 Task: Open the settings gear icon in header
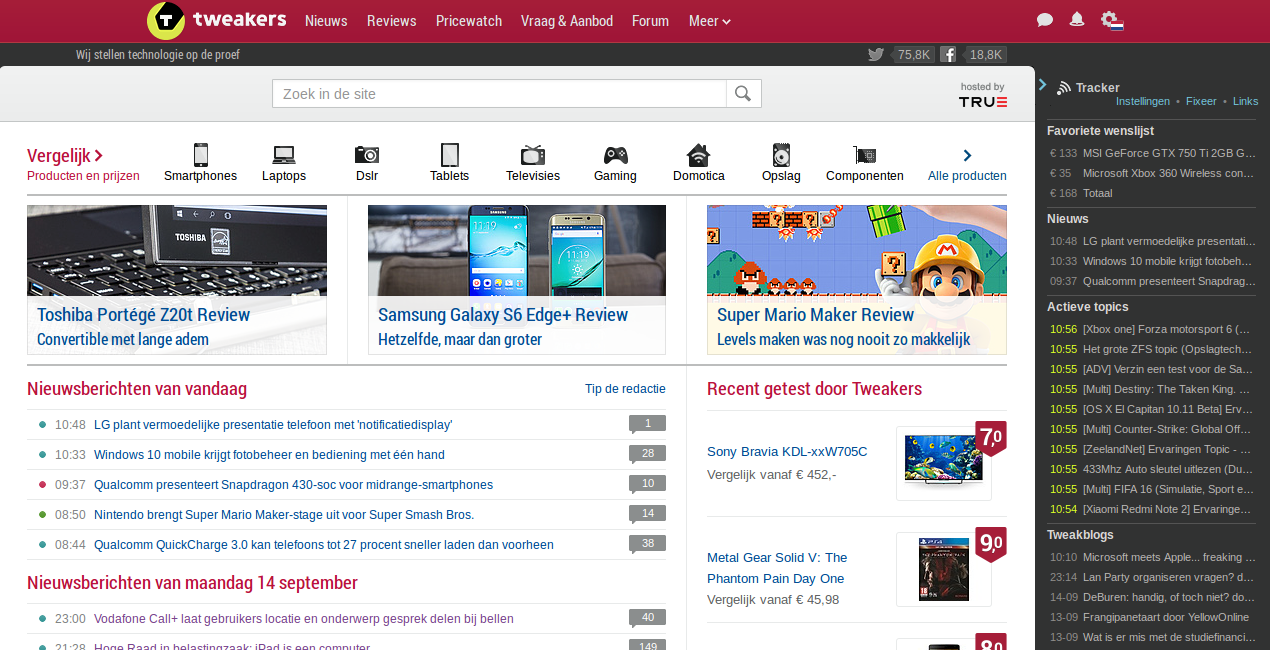pyautogui.click(x=1111, y=20)
